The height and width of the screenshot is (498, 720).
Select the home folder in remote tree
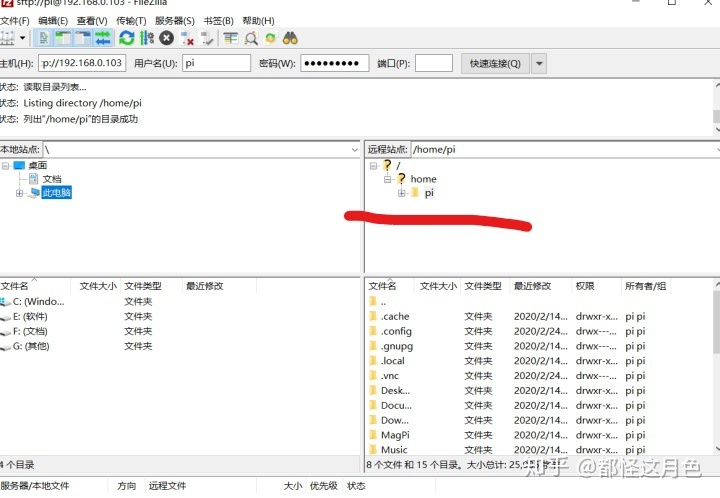(x=423, y=179)
